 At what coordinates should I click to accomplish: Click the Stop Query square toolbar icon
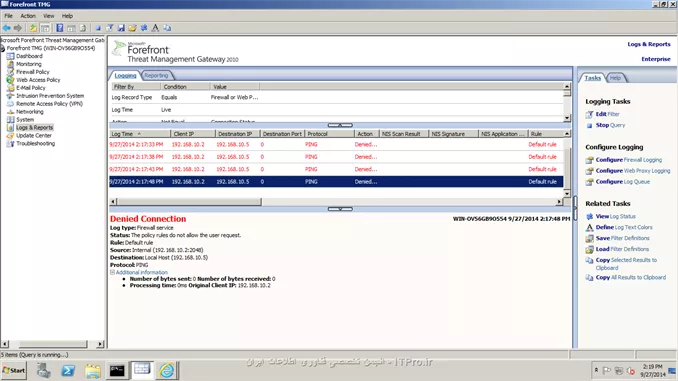98,28
